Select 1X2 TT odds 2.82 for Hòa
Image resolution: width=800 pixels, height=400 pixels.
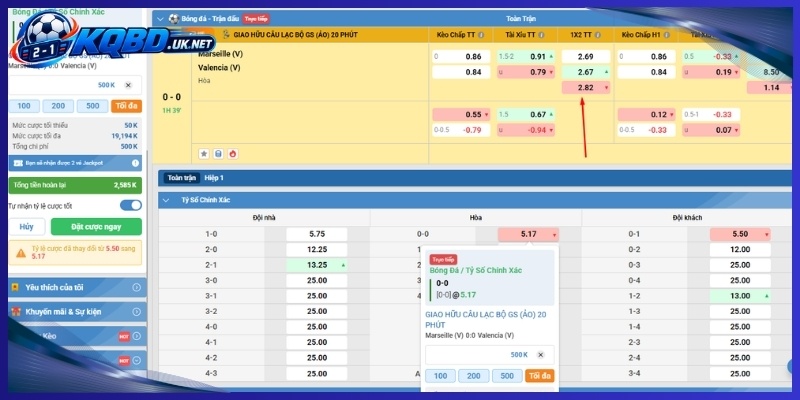click(586, 88)
